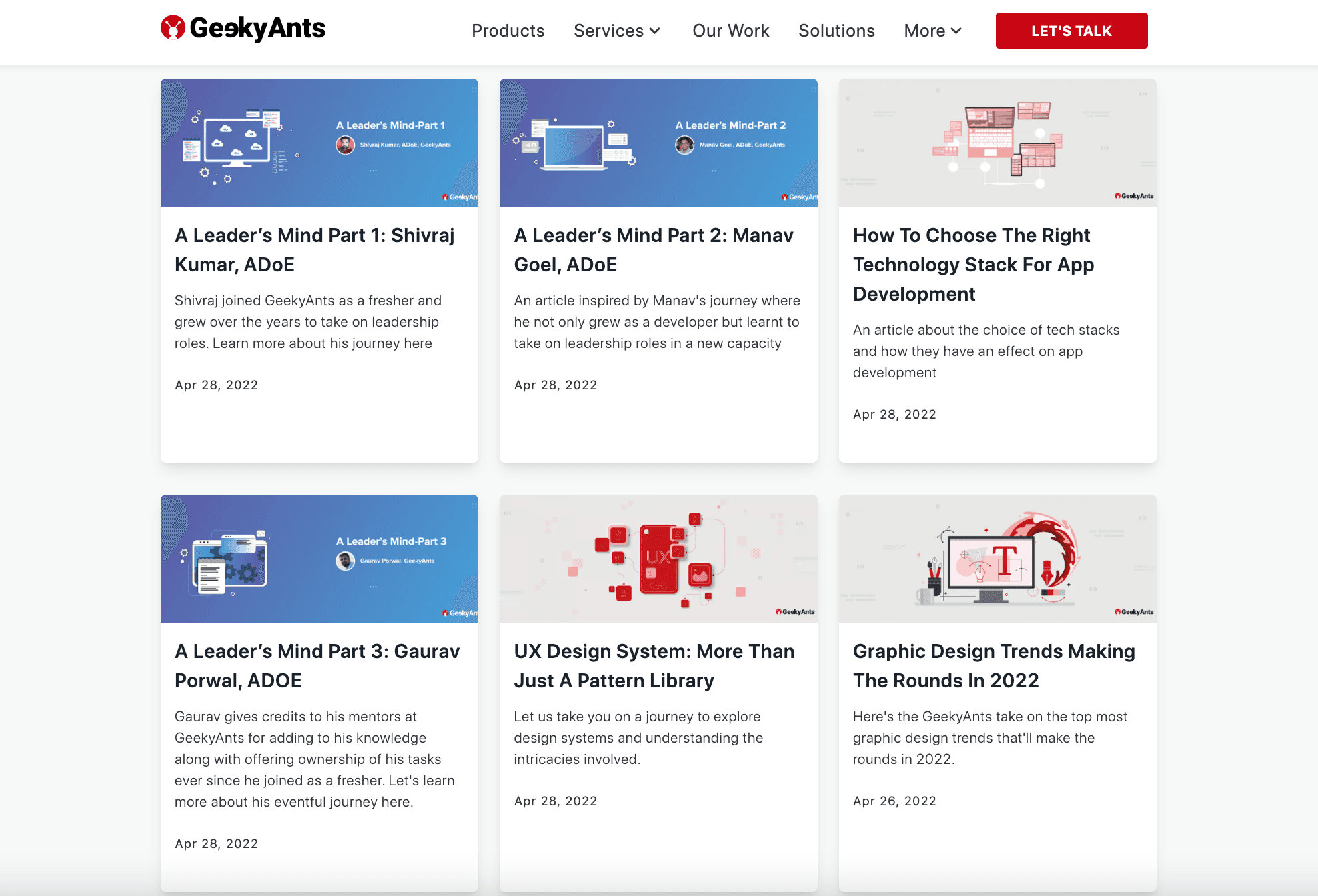This screenshot has height=896, width=1318.
Task: Click the GeekyAnts logo icon
Action: tap(173, 28)
